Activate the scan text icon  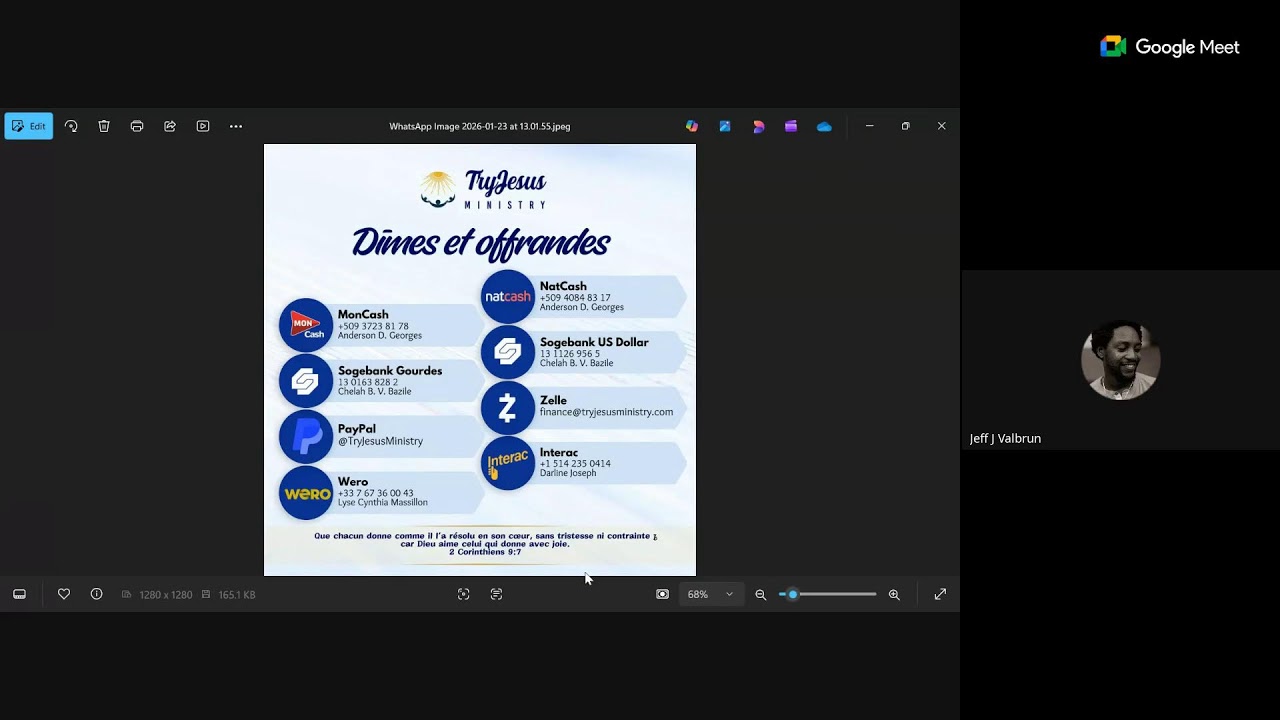pyautogui.click(x=496, y=594)
